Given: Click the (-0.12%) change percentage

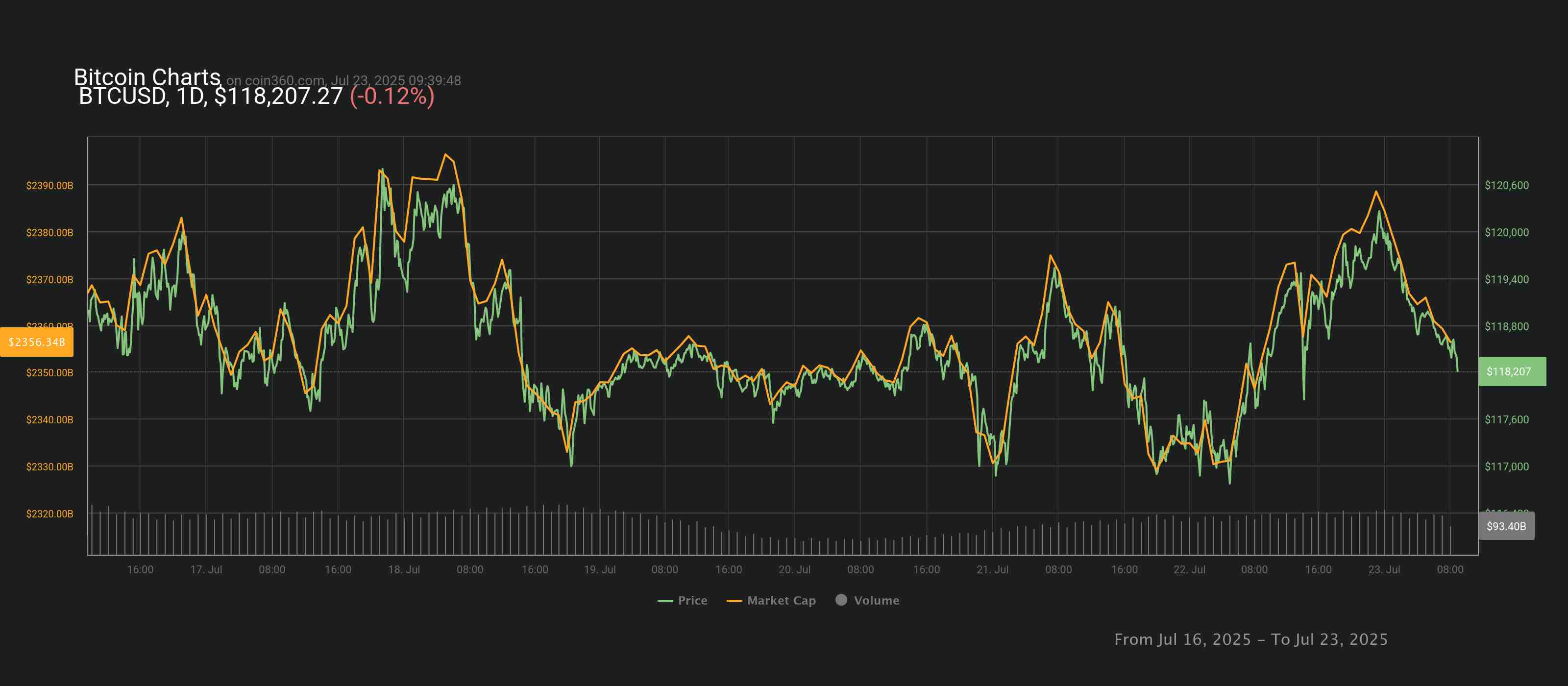Looking at the screenshot, I should (x=392, y=96).
